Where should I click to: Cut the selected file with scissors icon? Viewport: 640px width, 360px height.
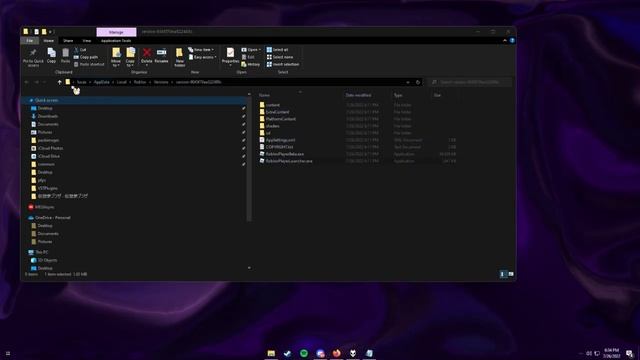click(80, 50)
